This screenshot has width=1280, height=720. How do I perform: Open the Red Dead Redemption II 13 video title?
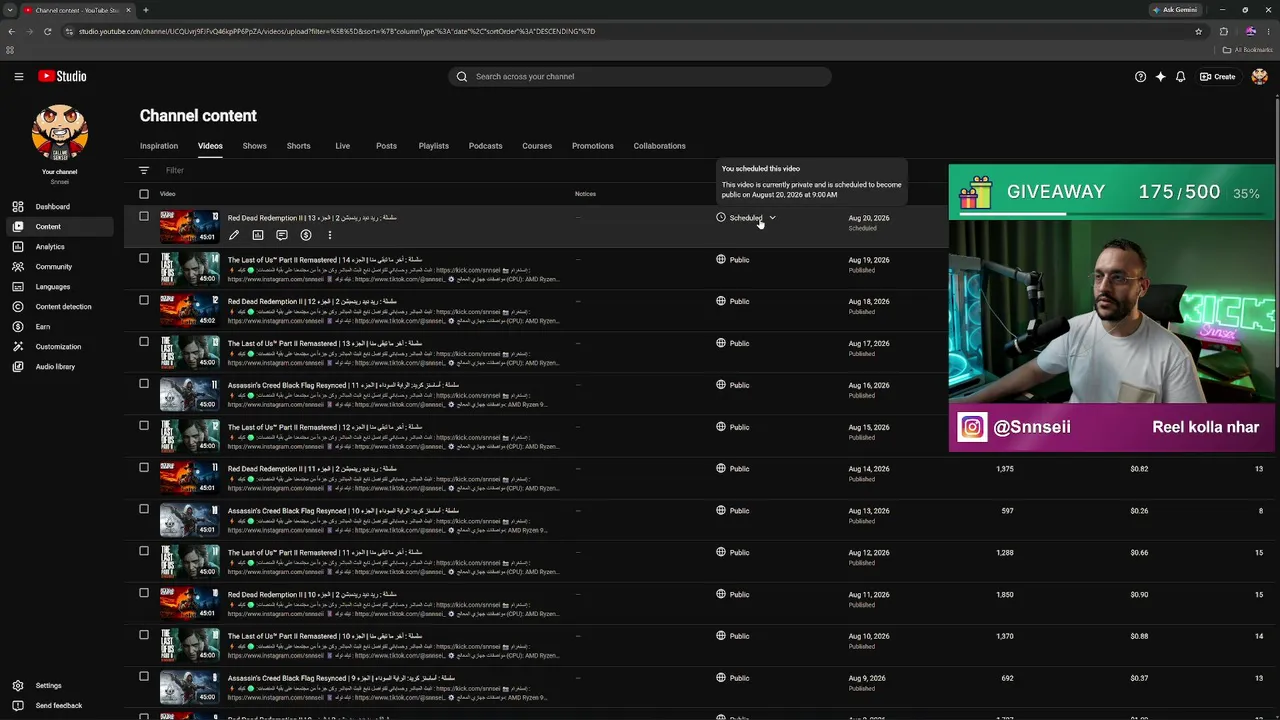pos(312,218)
